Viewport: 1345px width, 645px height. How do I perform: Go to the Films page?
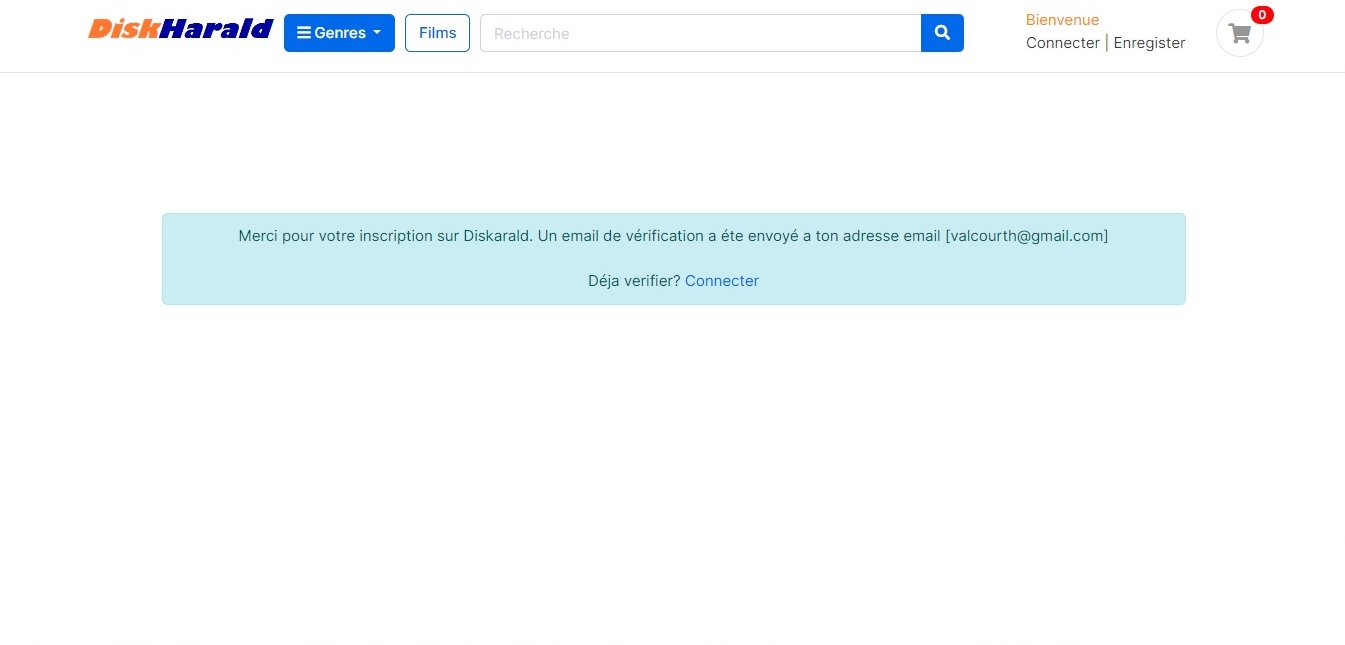[437, 33]
